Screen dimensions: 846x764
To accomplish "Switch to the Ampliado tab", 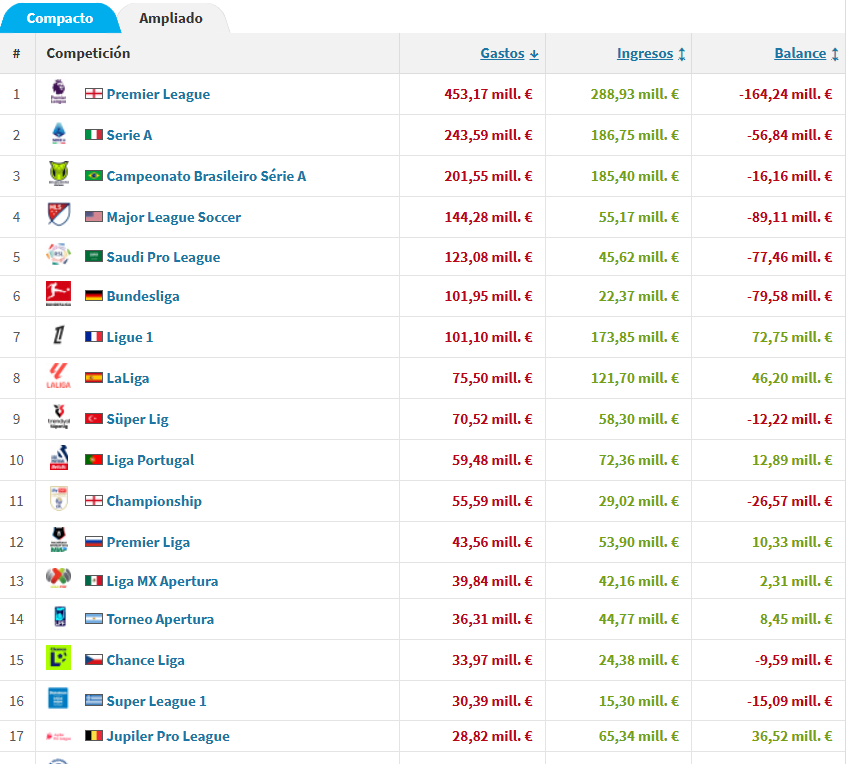I will [171, 18].
